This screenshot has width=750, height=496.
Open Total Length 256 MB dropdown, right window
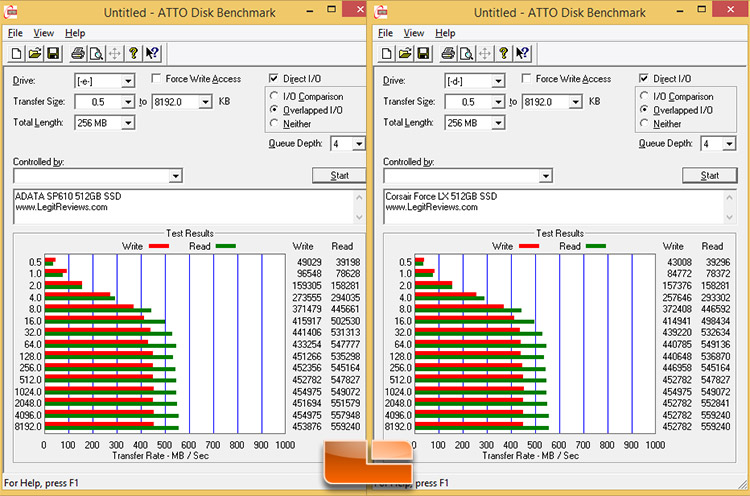[x=498, y=123]
